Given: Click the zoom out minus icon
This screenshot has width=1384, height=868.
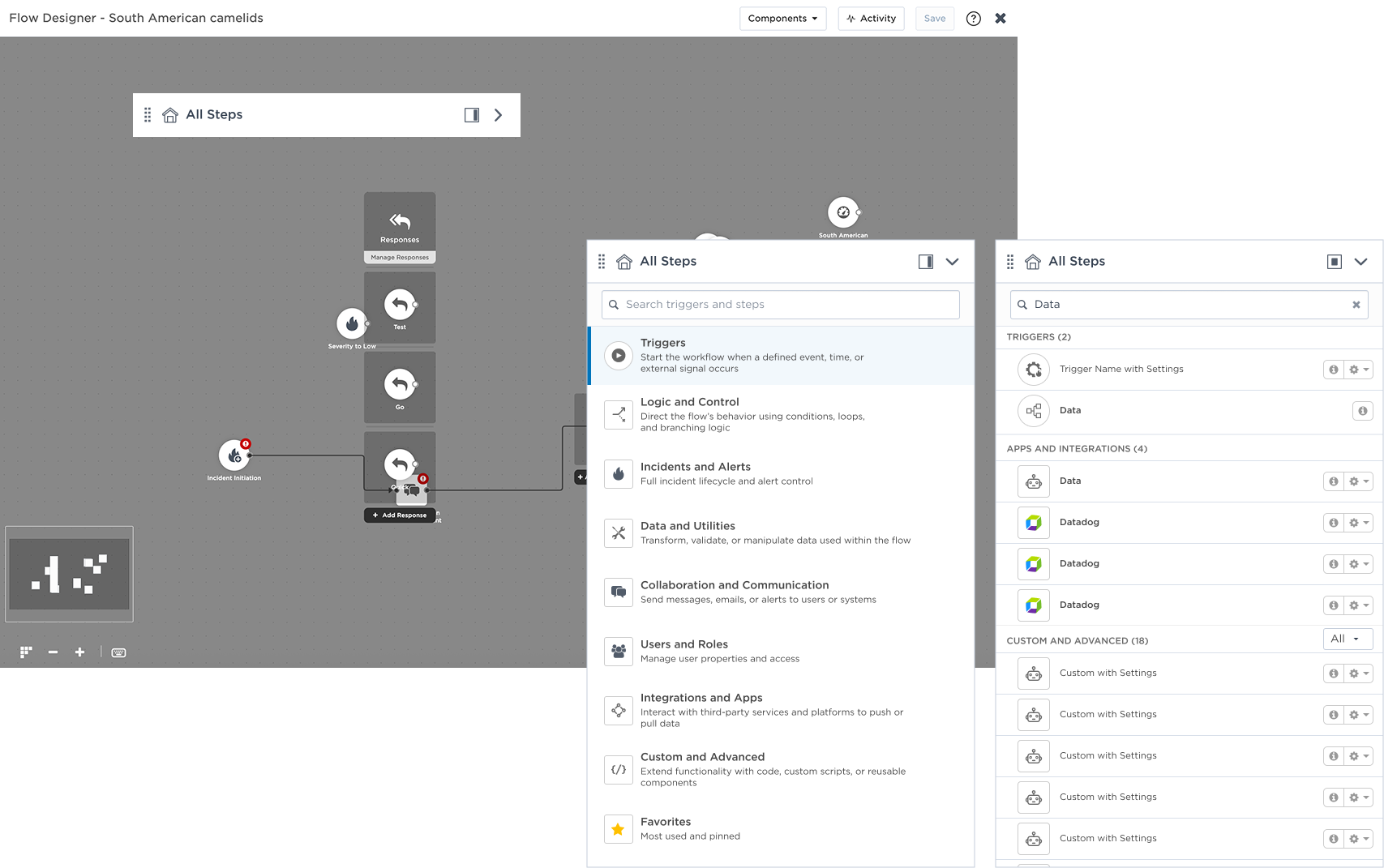Looking at the screenshot, I should point(53,652).
